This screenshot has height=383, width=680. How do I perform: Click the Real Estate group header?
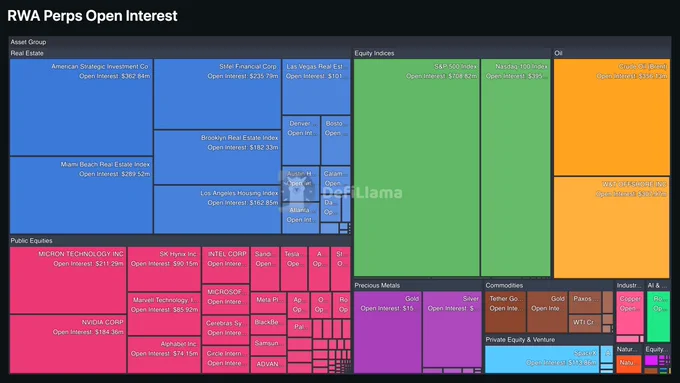(27, 53)
